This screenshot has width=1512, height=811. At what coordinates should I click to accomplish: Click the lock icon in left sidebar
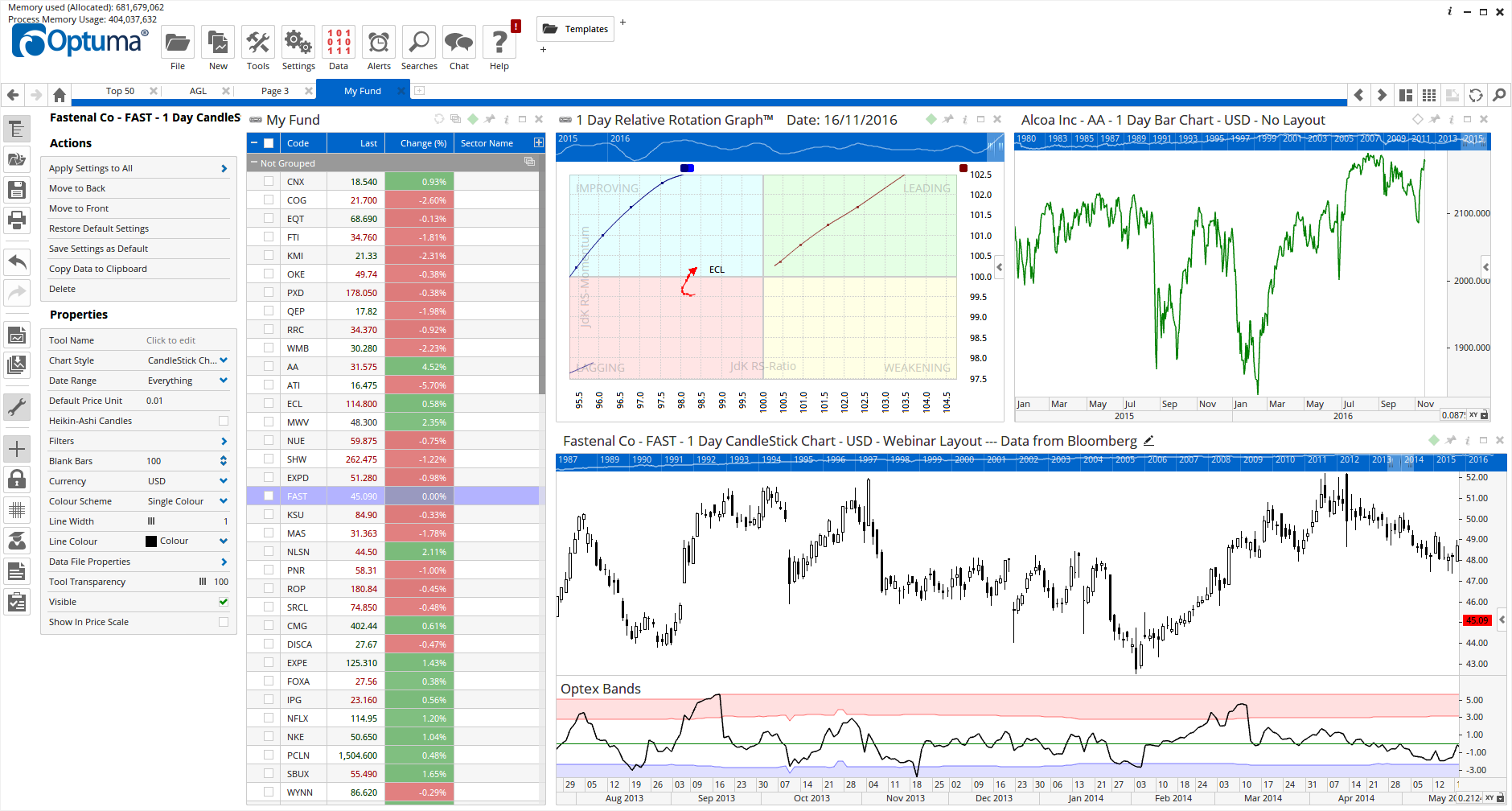pyautogui.click(x=17, y=480)
